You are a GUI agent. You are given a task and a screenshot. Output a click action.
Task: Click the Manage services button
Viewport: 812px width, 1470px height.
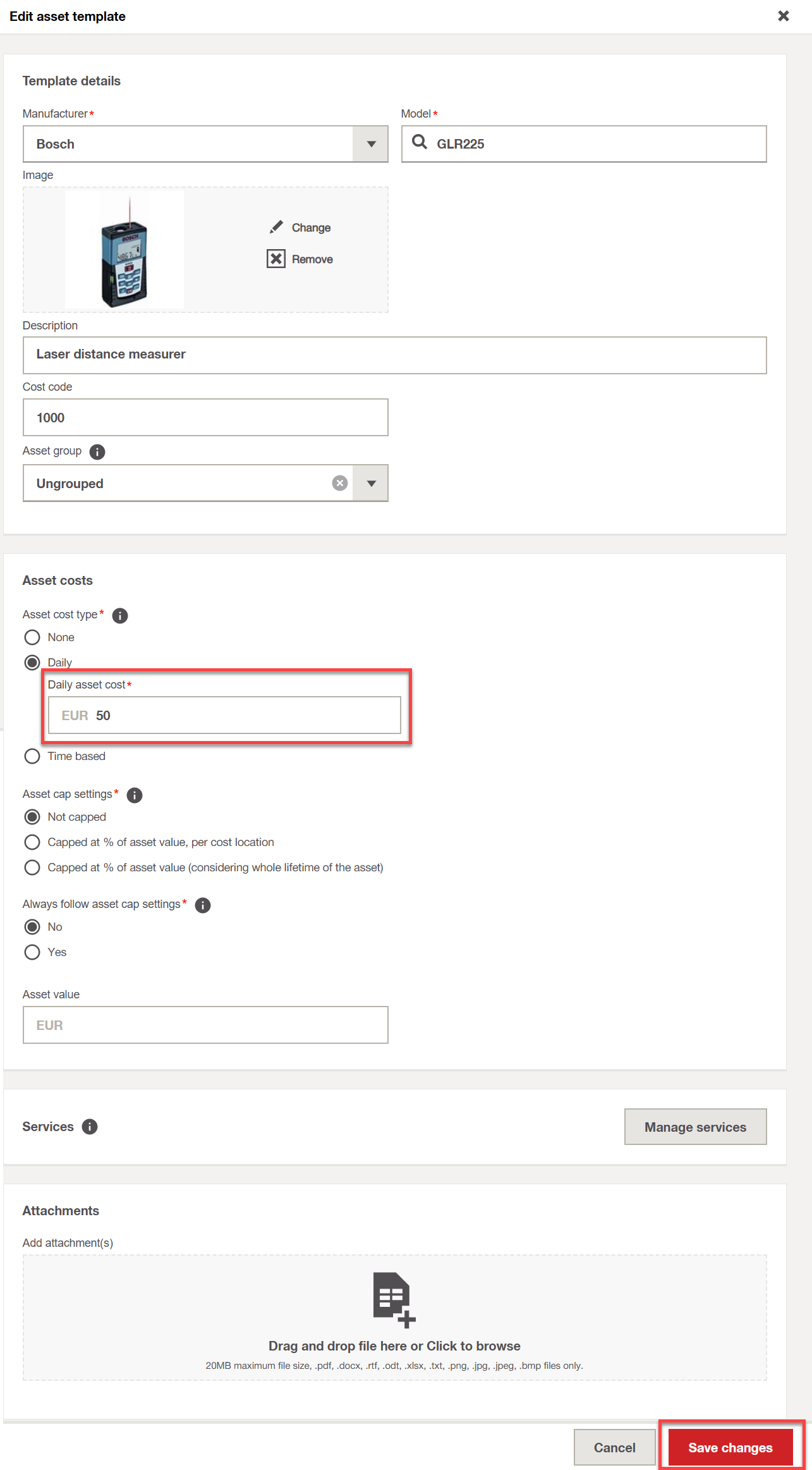(x=695, y=1127)
